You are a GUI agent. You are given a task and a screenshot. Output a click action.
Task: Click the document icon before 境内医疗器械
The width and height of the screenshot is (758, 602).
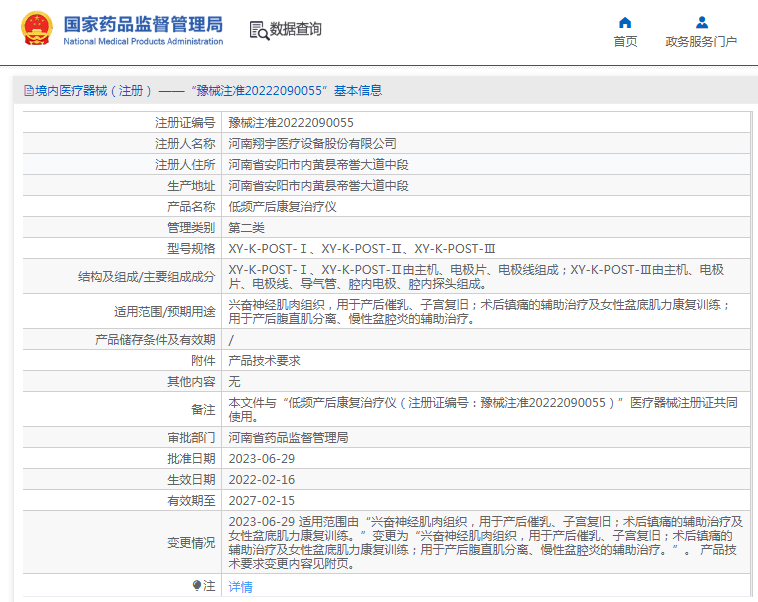29,90
